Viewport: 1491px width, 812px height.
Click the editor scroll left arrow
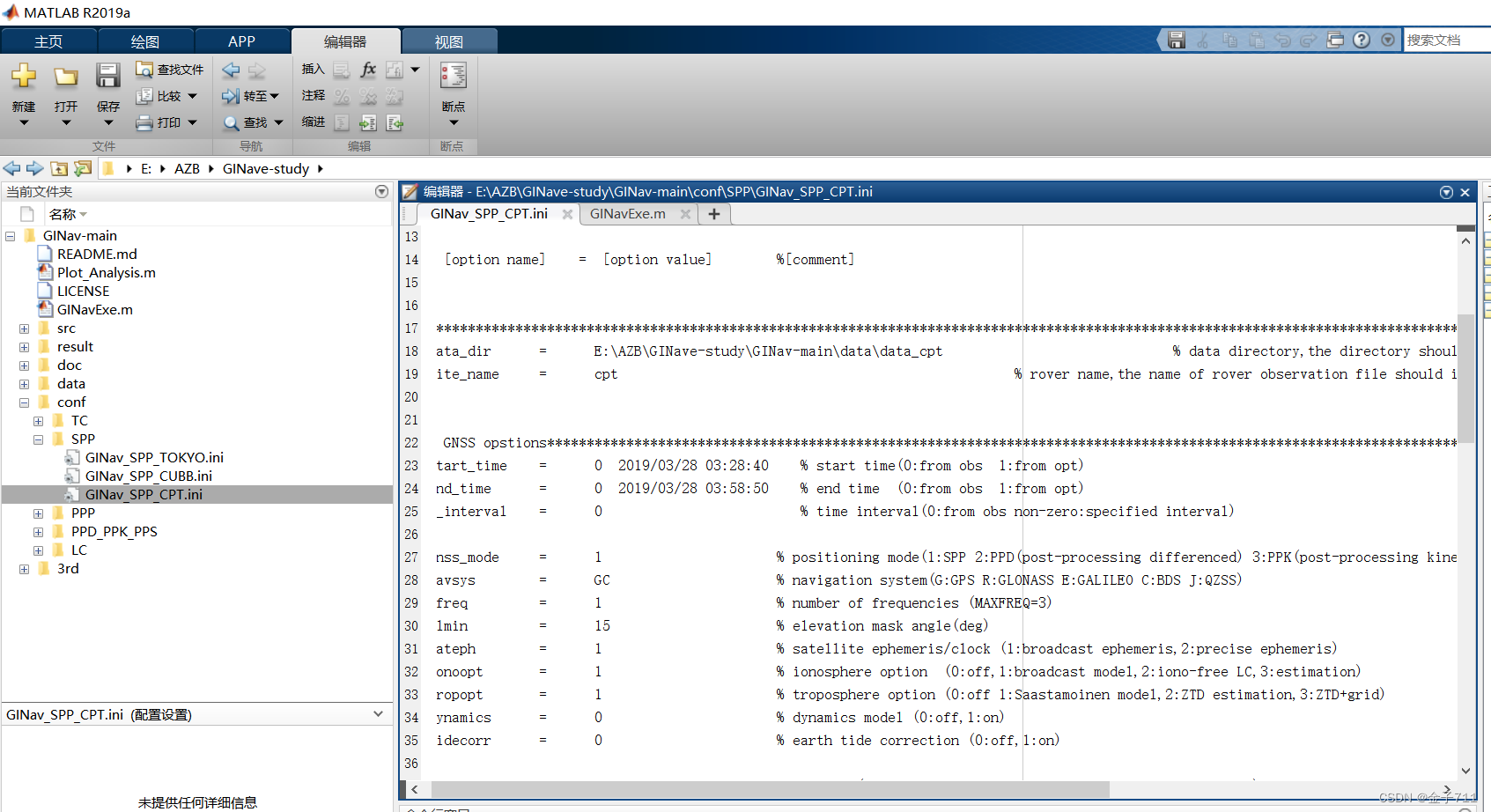[x=414, y=789]
